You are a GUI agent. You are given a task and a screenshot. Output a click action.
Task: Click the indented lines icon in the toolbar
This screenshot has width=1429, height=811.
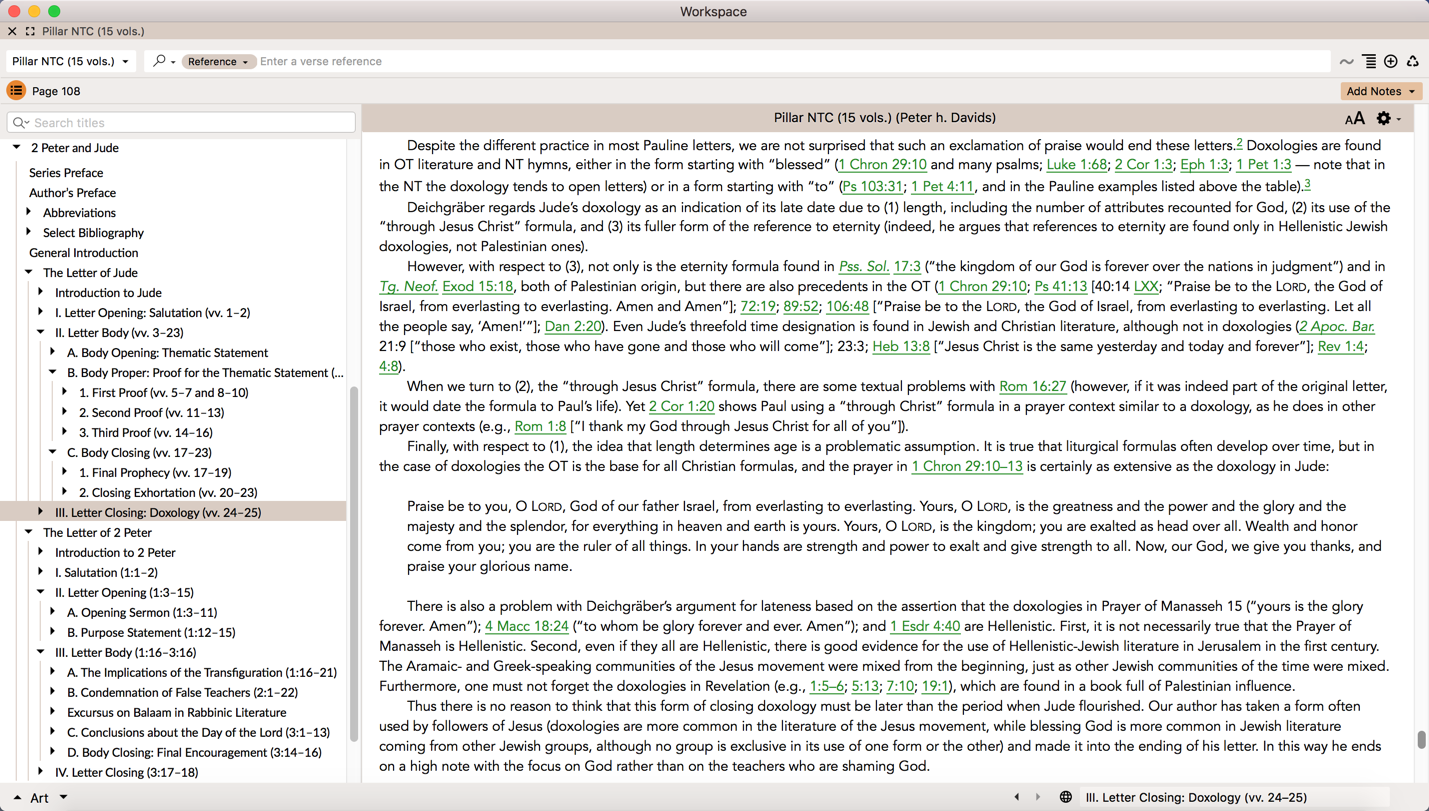(x=1369, y=62)
